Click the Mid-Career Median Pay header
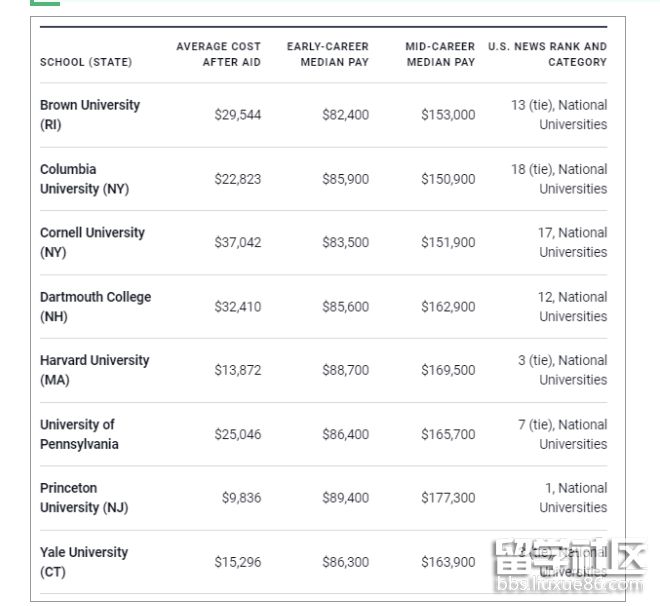Screen dimensions: 660x606 (440, 54)
